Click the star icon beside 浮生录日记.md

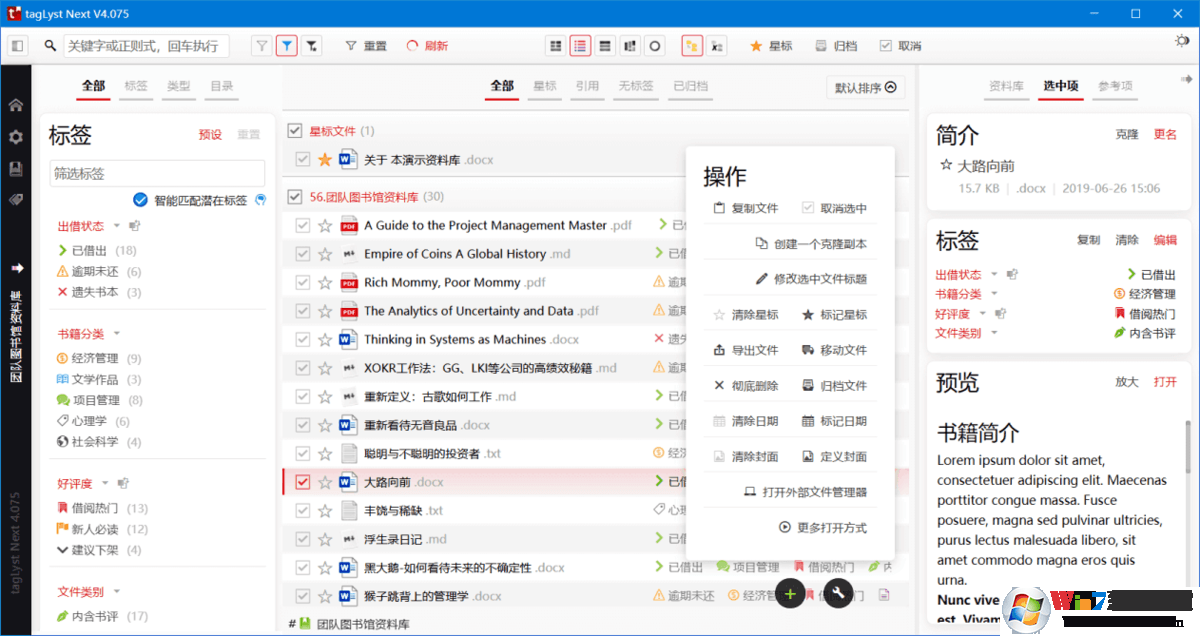click(x=324, y=539)
